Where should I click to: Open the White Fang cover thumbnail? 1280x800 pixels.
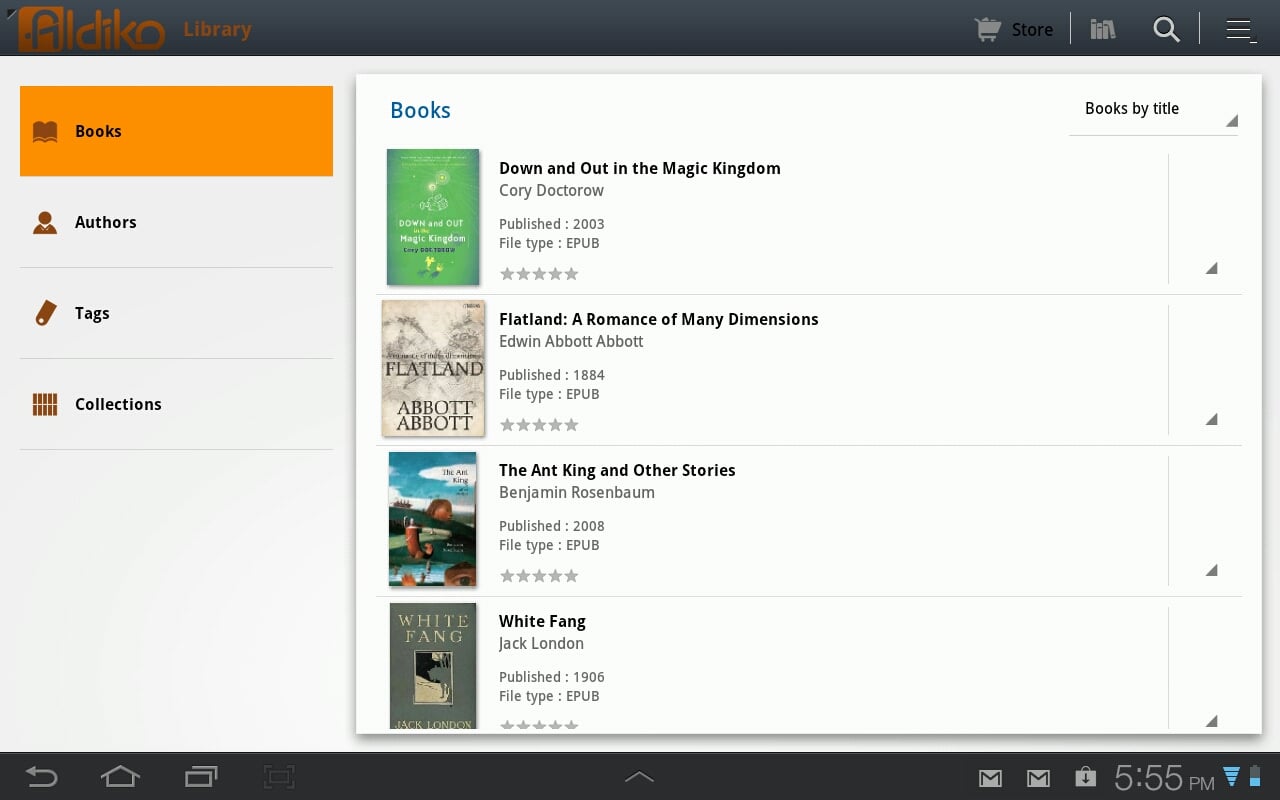pyautogui.click(x=432, y=665)
